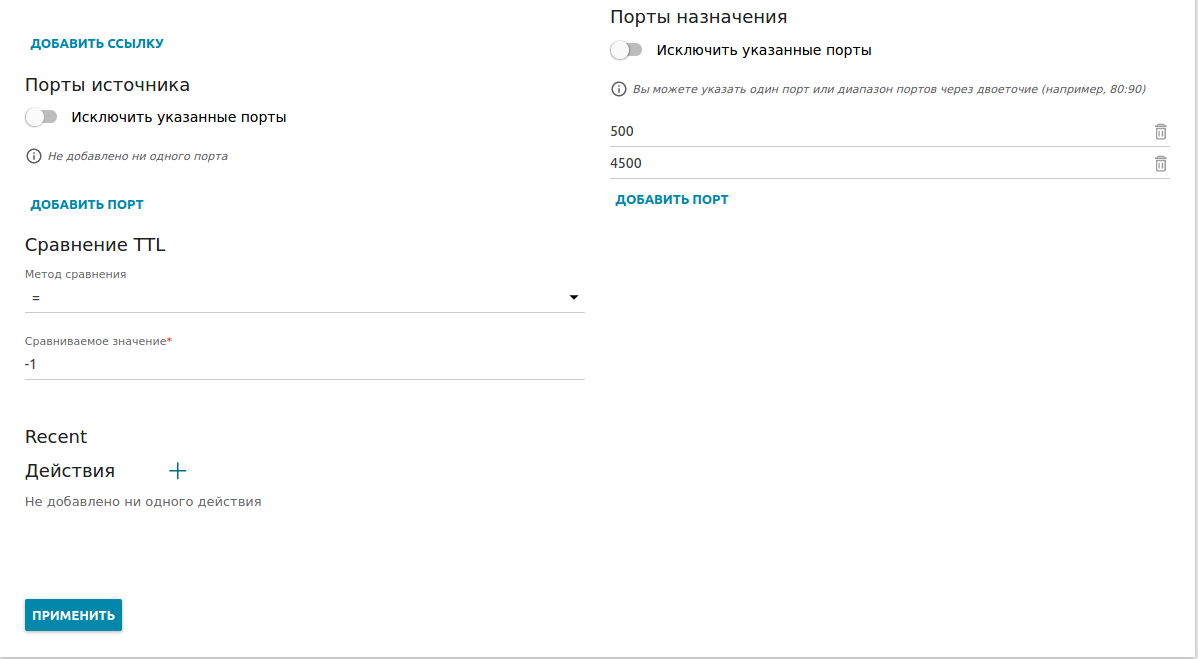This screenshot has height=659, width=1198.
Task: Click the Recent section heading
Action: click(x=56, y=437)
